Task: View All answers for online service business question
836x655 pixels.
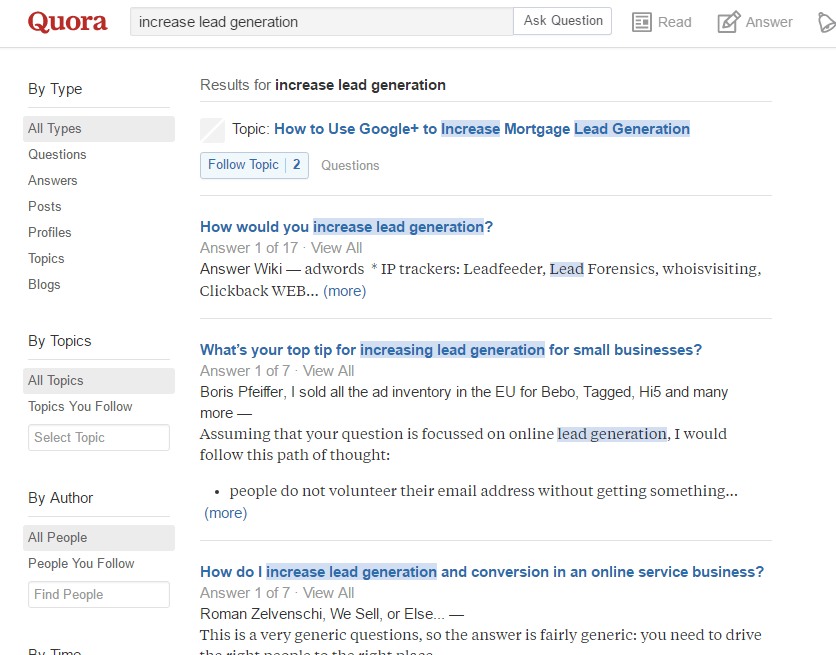Action: click(x=328, y=594)
